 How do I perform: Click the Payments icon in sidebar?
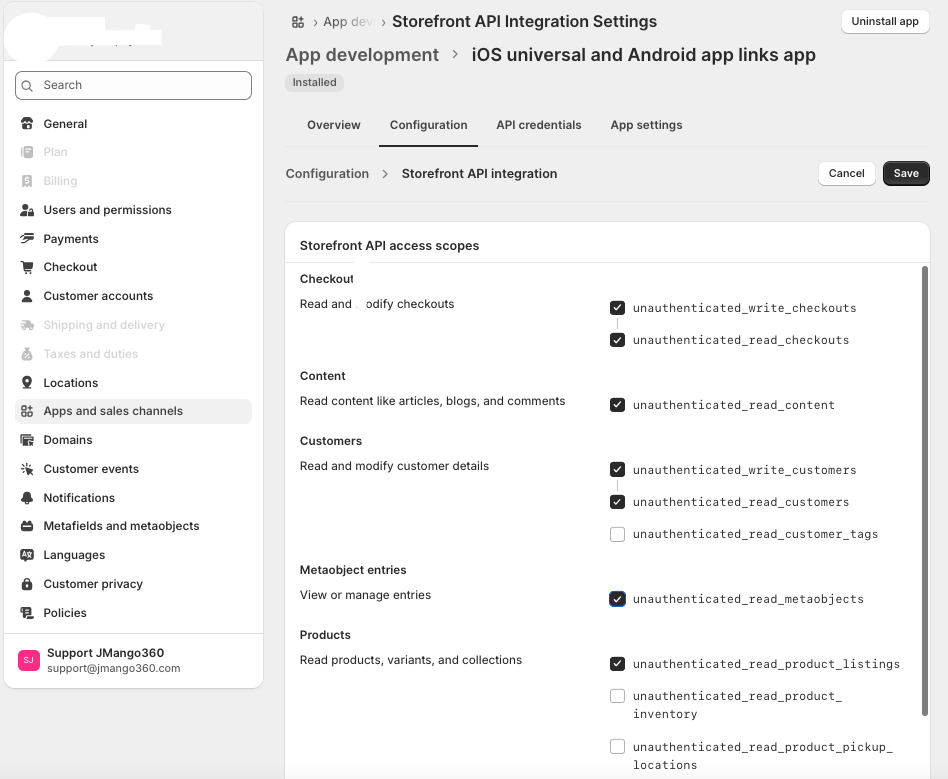[26, 239]
